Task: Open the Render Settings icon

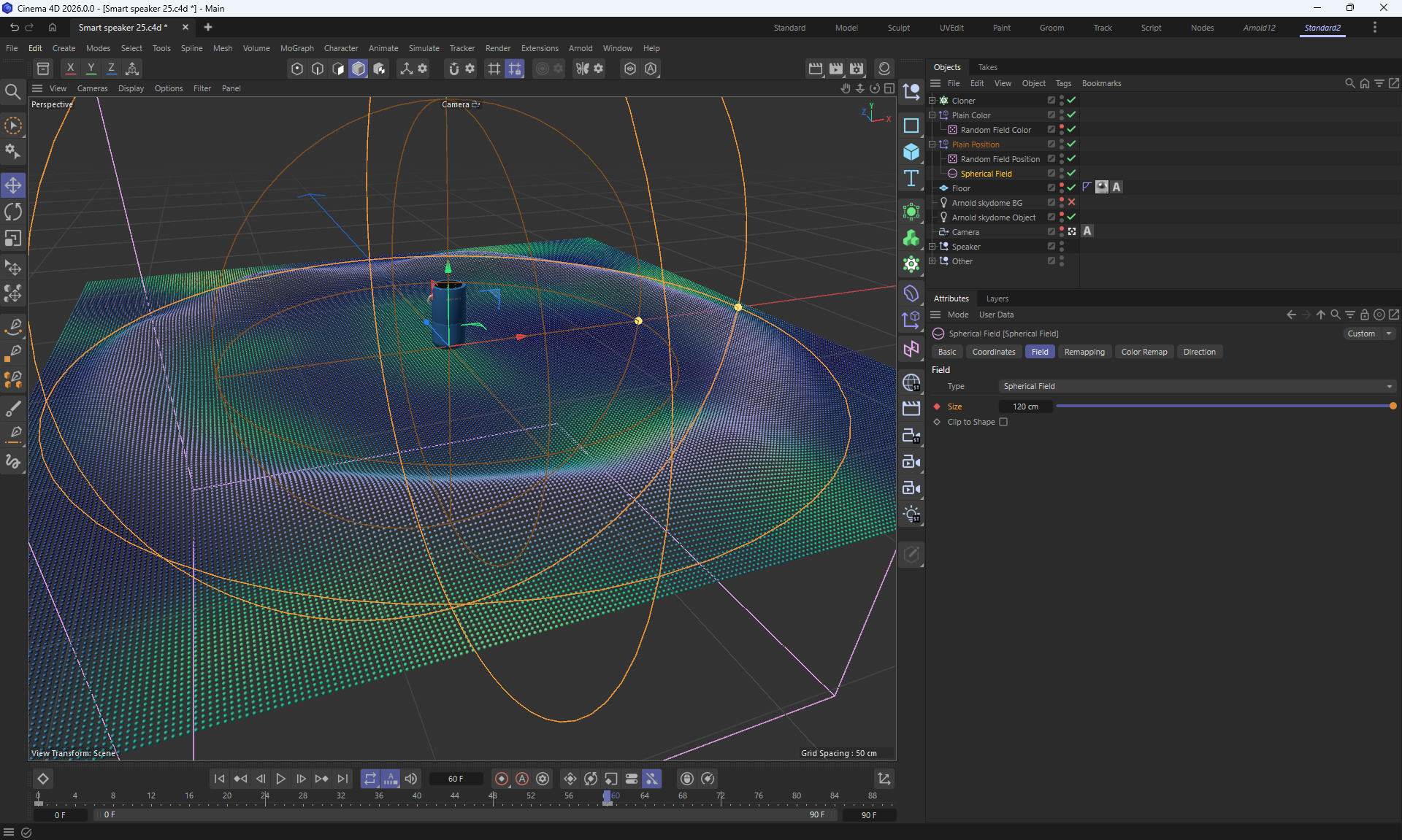Action: [x=857, y=69]
